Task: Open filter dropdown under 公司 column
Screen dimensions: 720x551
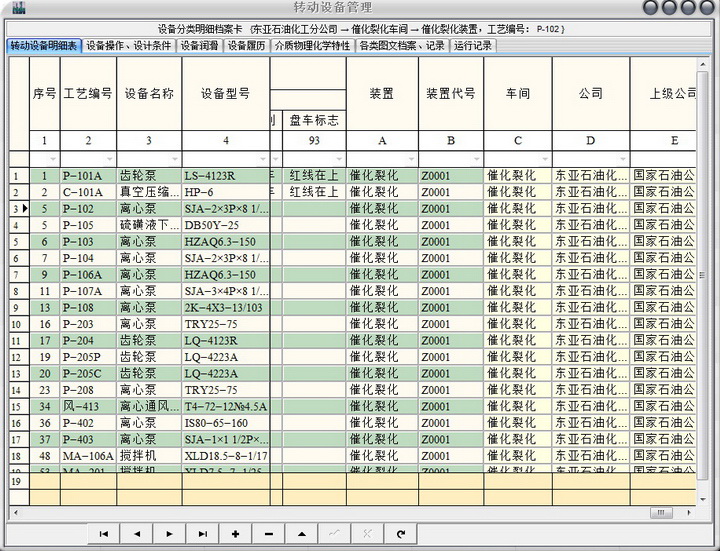Action: point(621,159)
